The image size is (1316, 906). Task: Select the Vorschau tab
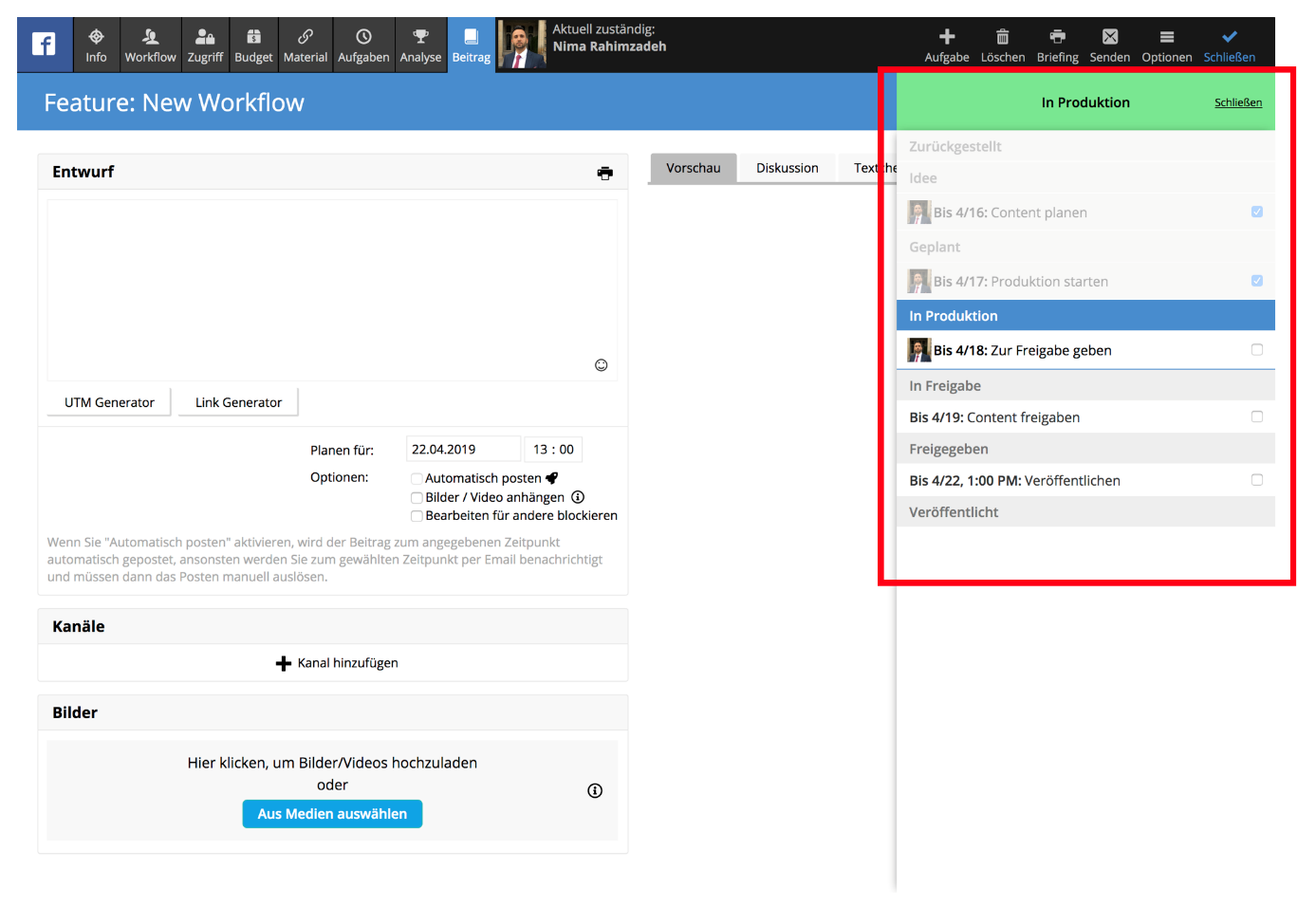693,168
